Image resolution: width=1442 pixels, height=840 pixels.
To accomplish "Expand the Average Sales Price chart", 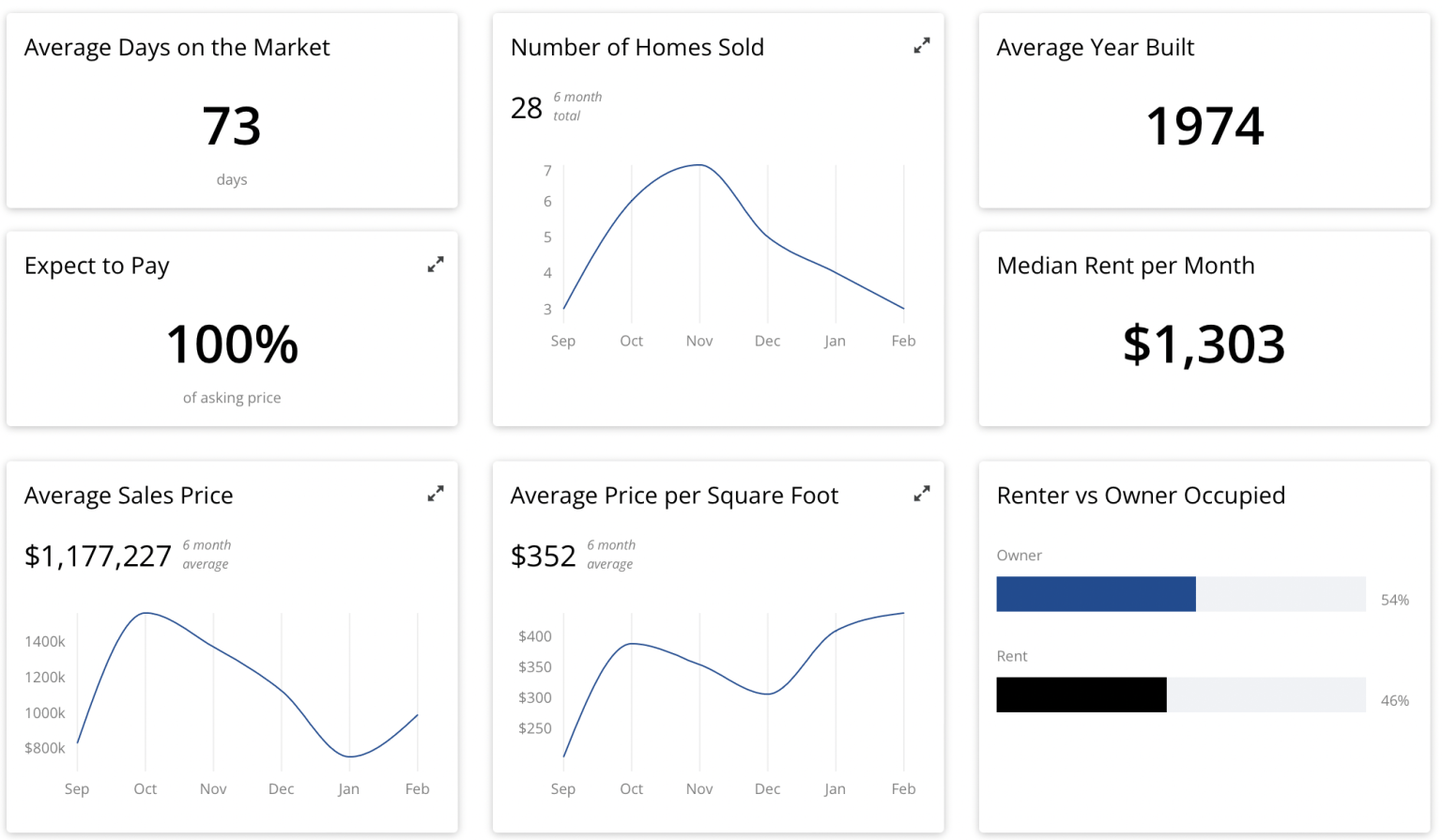I will click(x=436, y=493).
